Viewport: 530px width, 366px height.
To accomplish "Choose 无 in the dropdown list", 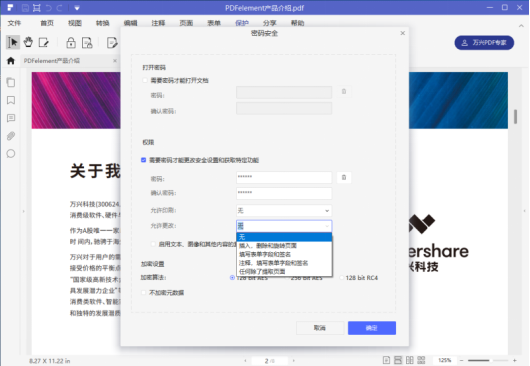I will point(284,237).
